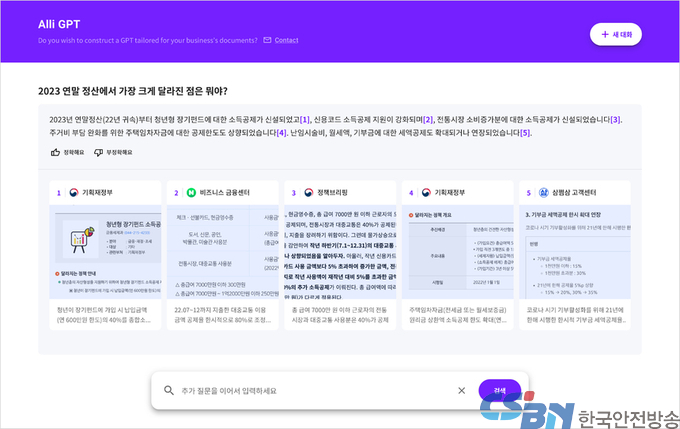
Task: Click source title 비즈니스 금융센터
Action: click(x=225, y=192)
